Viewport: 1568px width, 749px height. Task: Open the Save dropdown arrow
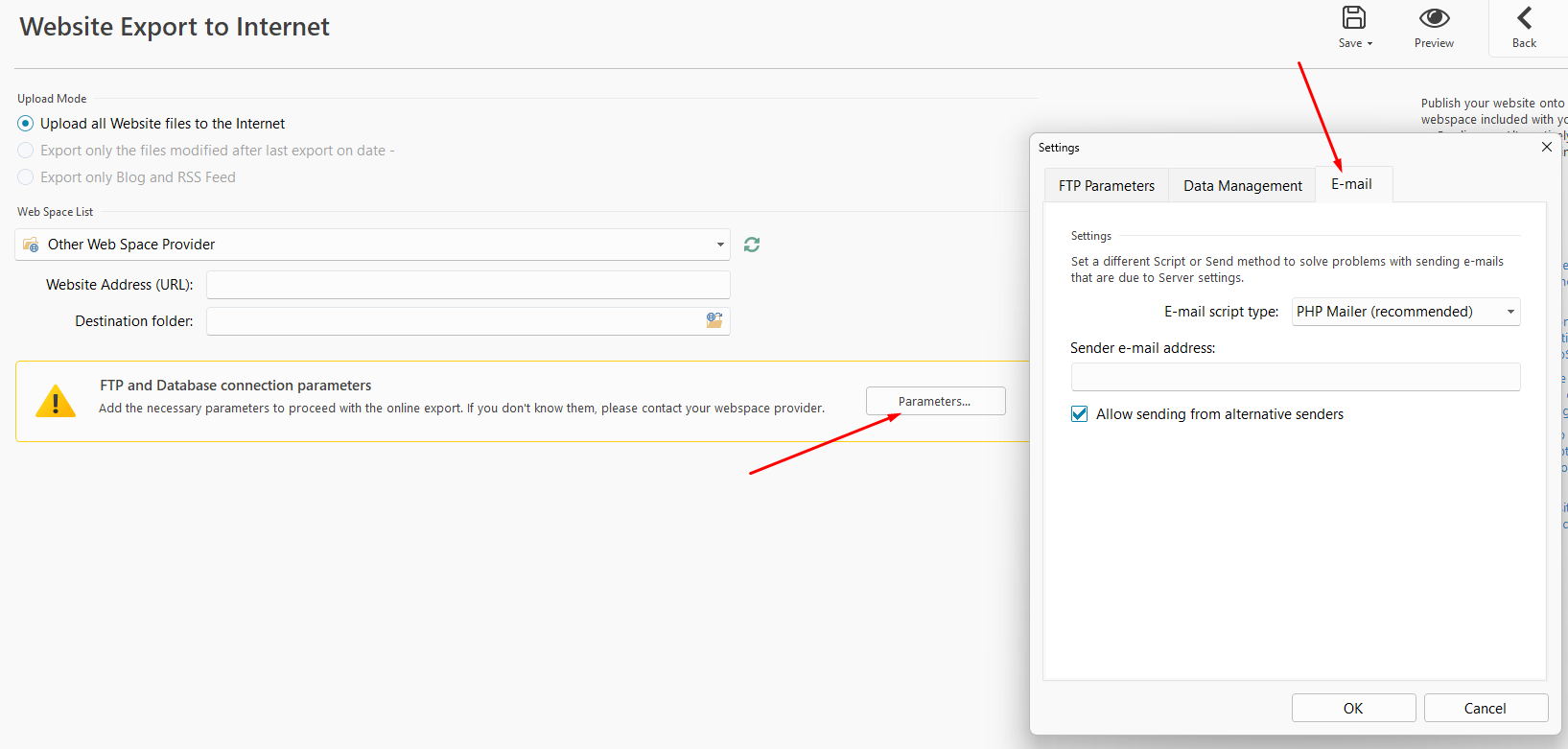[1369, 43]
